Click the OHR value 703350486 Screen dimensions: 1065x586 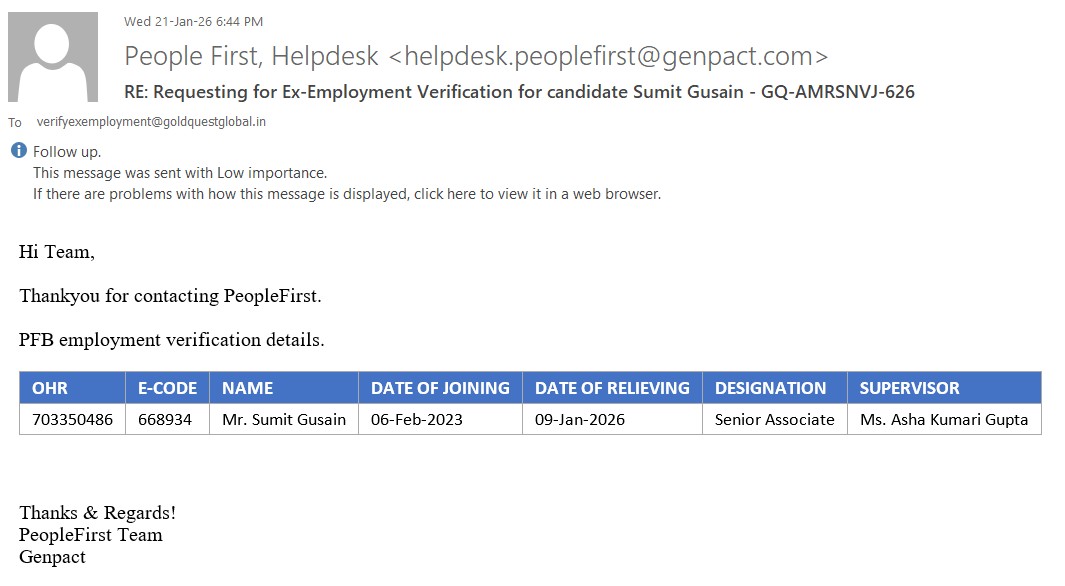[72, 419]
